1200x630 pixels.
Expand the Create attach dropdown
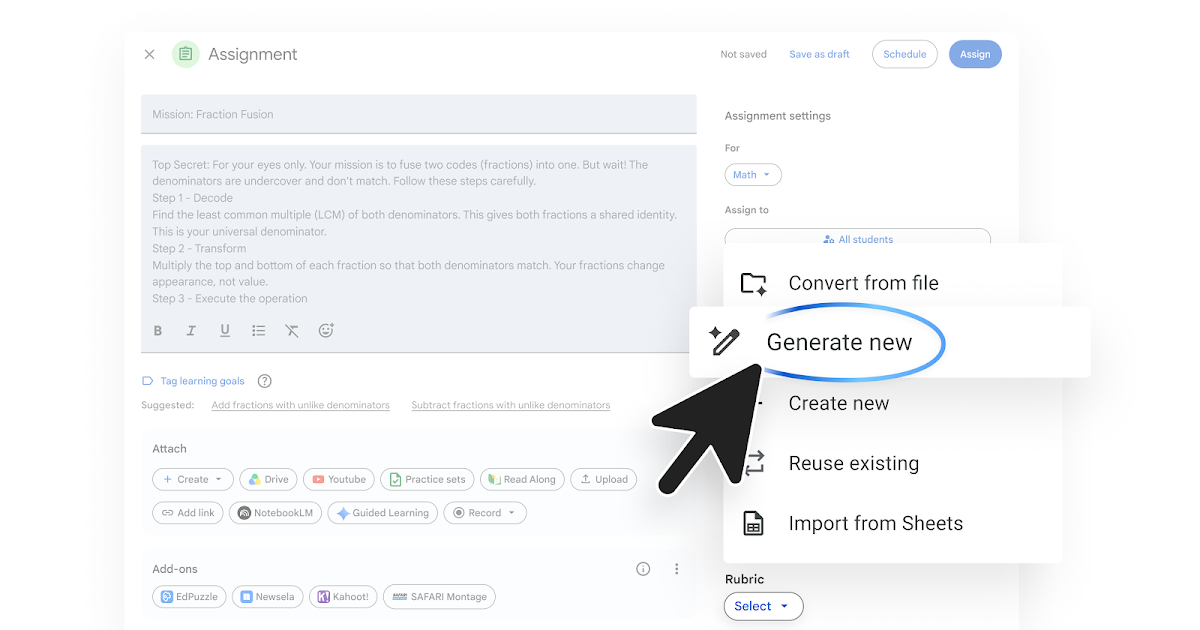tap(193, 480)
